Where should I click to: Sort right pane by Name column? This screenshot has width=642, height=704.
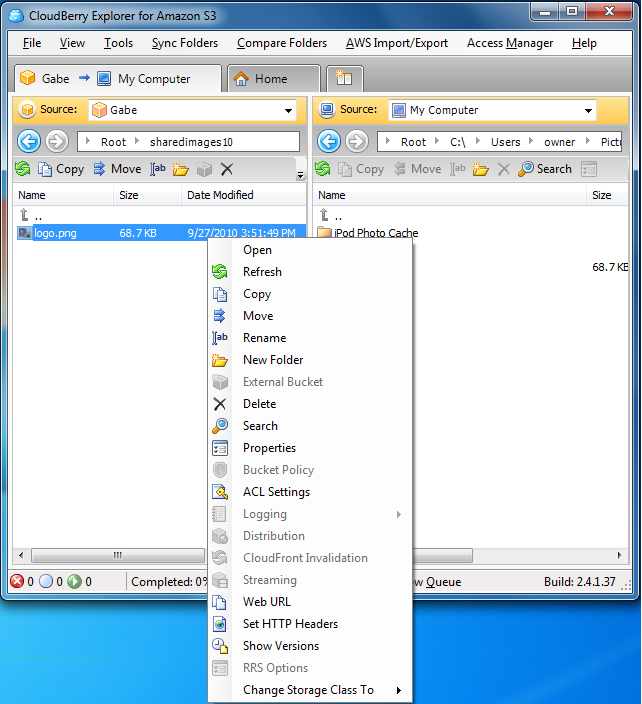pos(449,195)
